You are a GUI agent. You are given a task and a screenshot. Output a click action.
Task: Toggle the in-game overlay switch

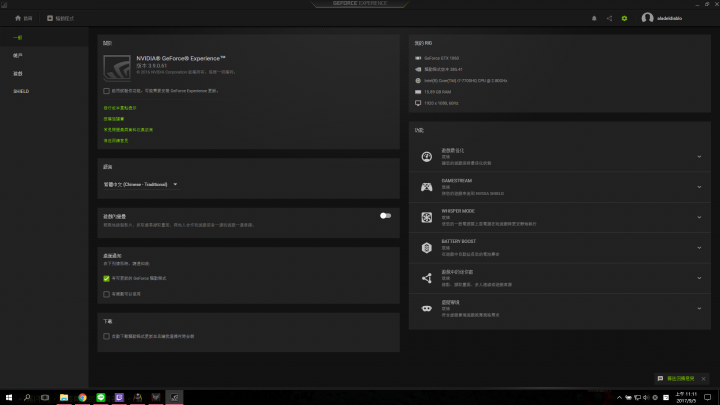tap(385, 216)
